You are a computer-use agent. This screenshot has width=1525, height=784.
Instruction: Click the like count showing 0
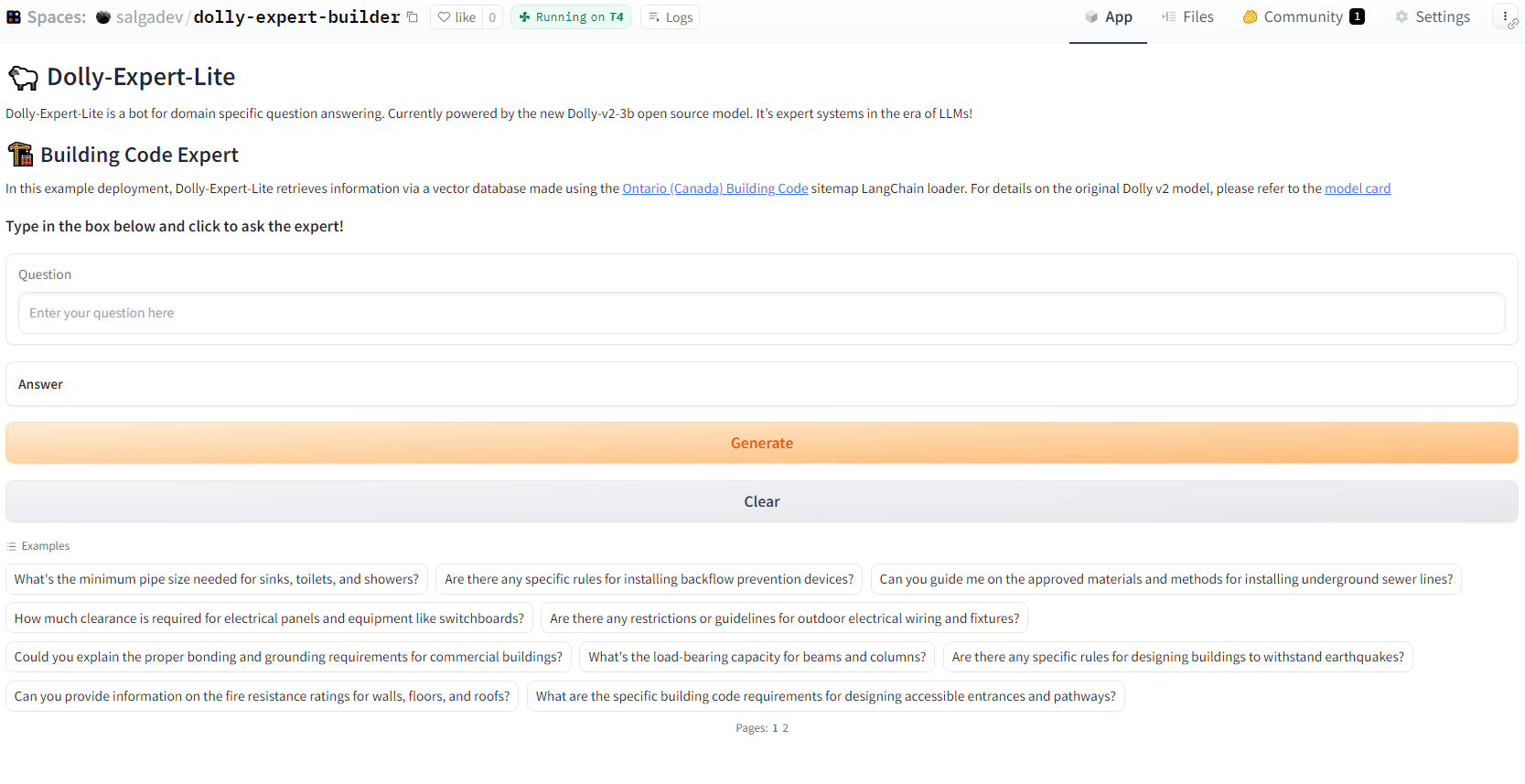click(492, 17)
